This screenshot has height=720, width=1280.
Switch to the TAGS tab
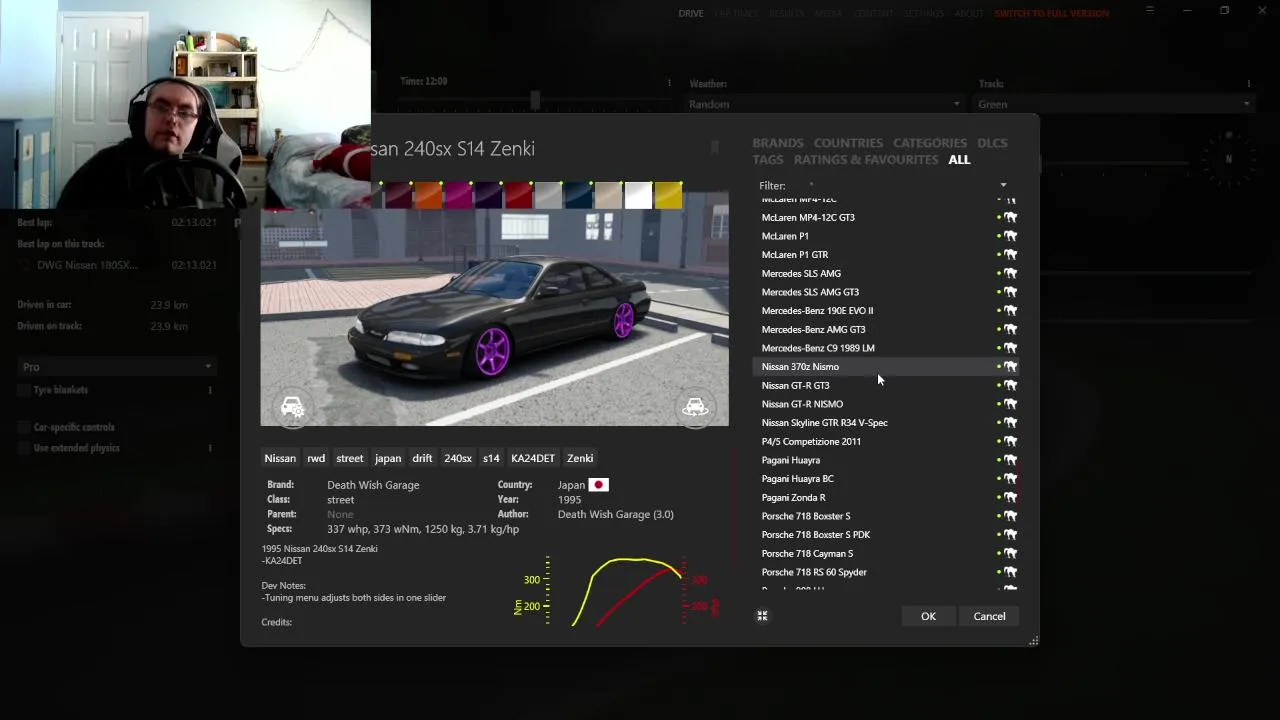pos(768,160)
